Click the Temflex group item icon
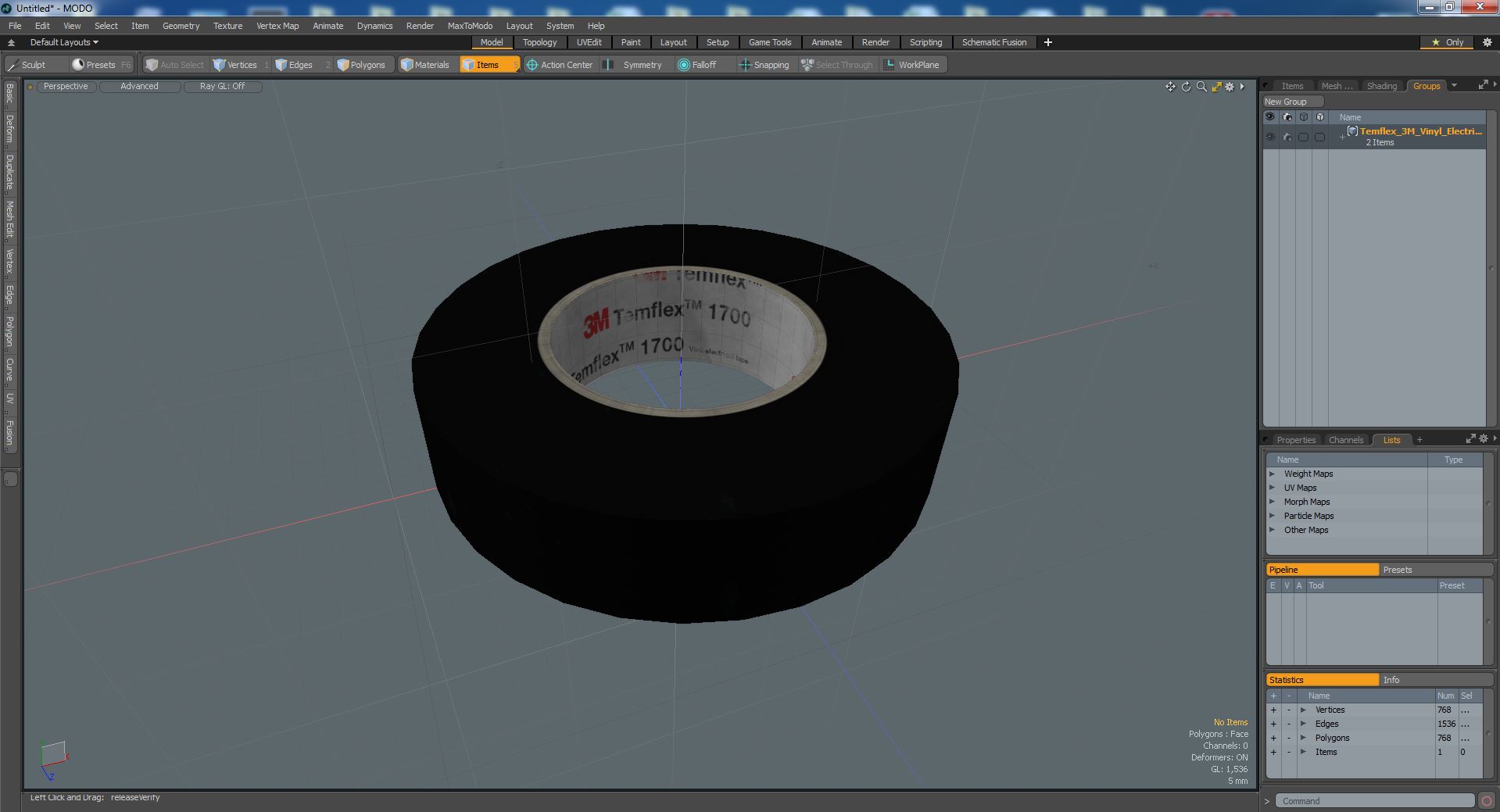 point(1352,131)
